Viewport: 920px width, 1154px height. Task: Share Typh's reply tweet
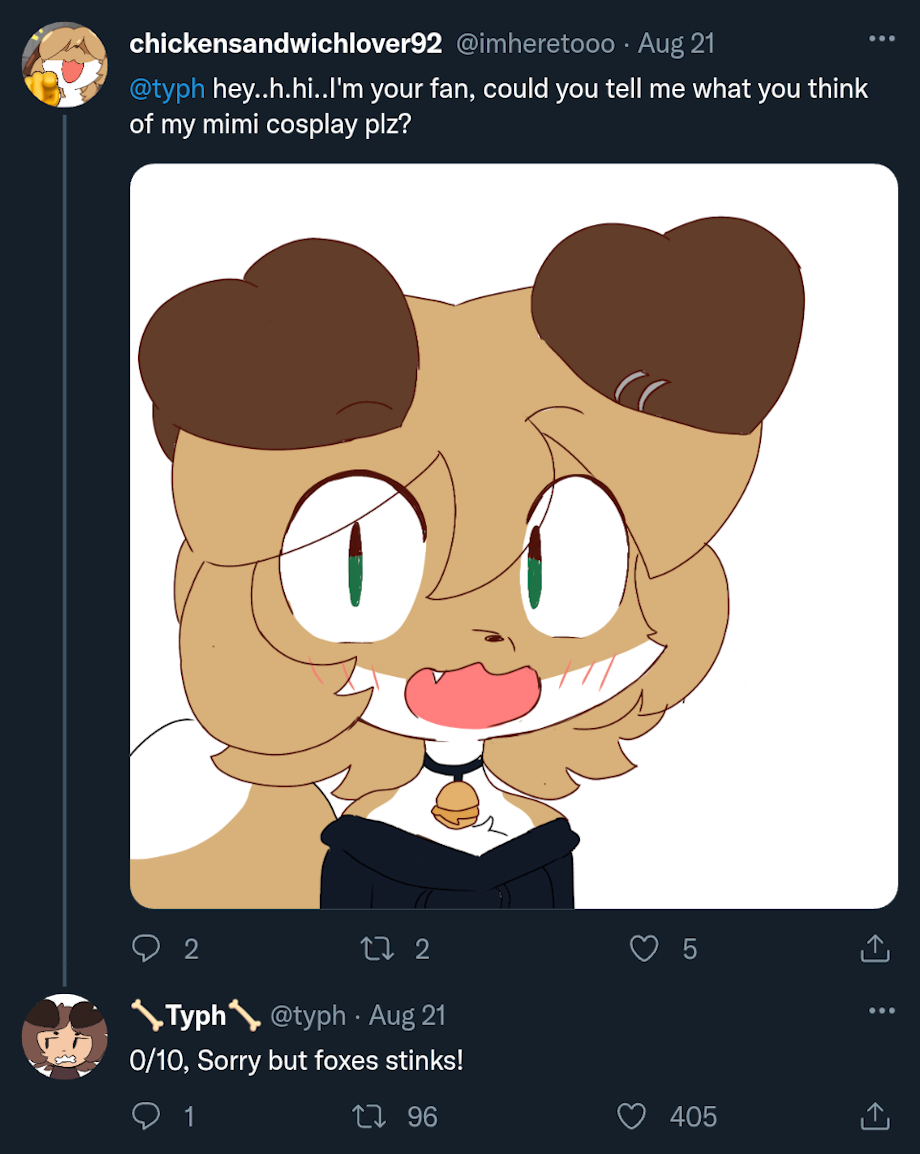pyautogui.click(x=874, y=1116)
